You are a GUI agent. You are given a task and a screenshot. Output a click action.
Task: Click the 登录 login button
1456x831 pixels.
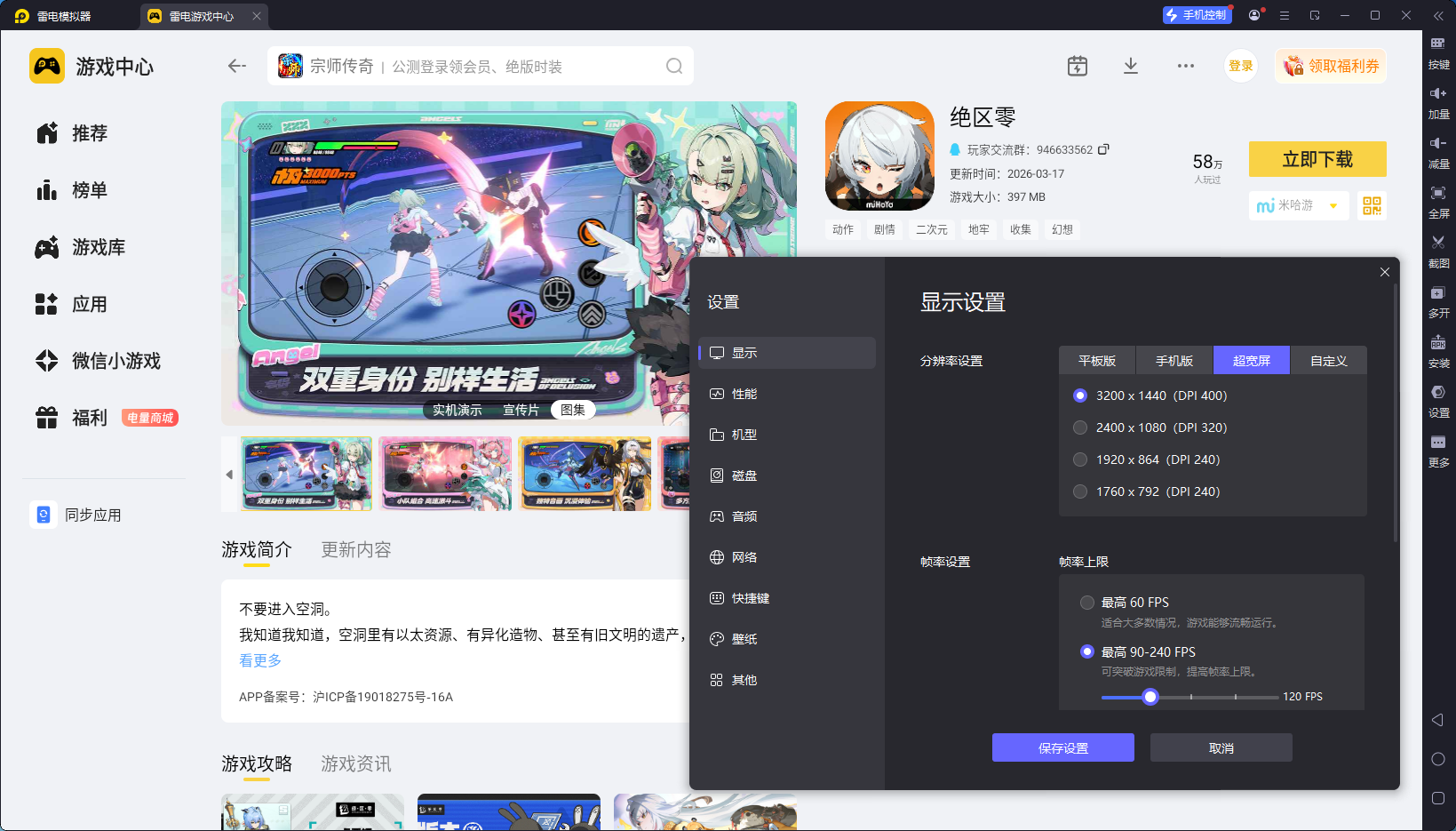coord(1241,66)
